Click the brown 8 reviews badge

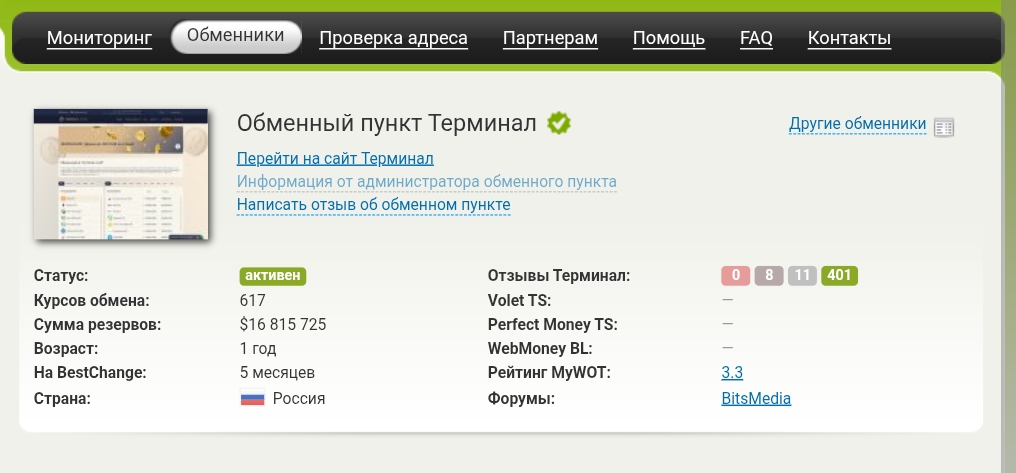click(x=769, y=275)
